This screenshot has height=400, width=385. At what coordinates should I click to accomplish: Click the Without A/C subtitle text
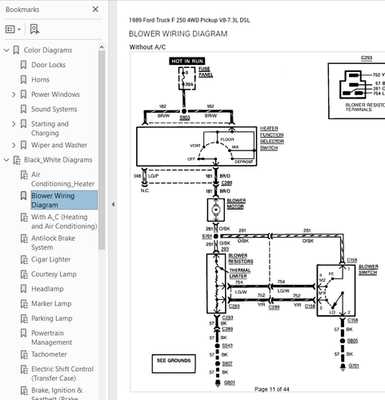147,47
